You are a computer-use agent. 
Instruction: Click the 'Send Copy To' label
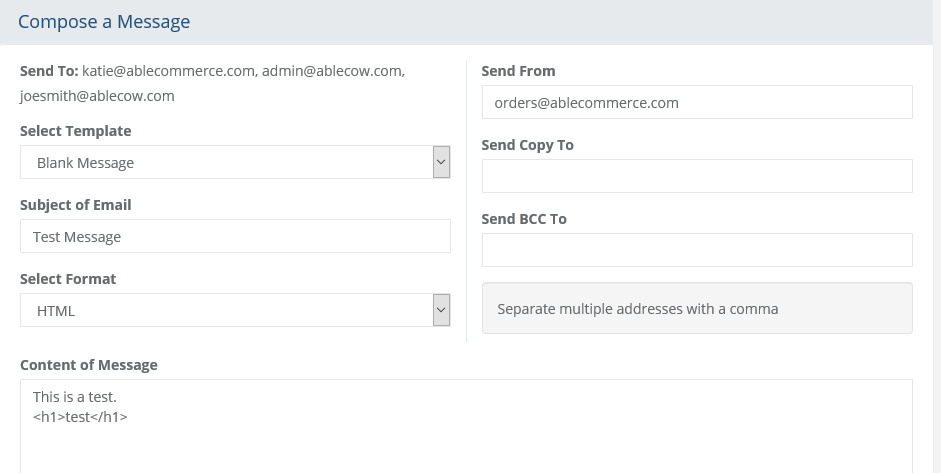[527, 145]
